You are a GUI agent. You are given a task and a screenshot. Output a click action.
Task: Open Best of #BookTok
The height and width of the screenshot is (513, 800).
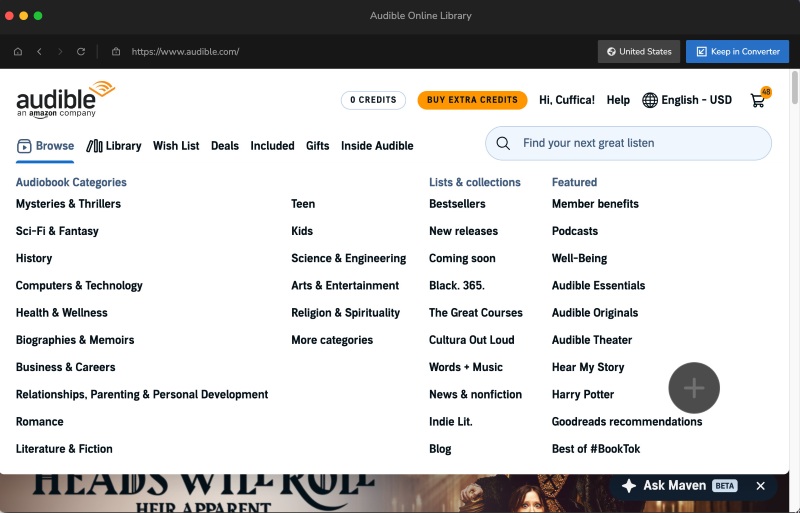[x=596, y=449]
